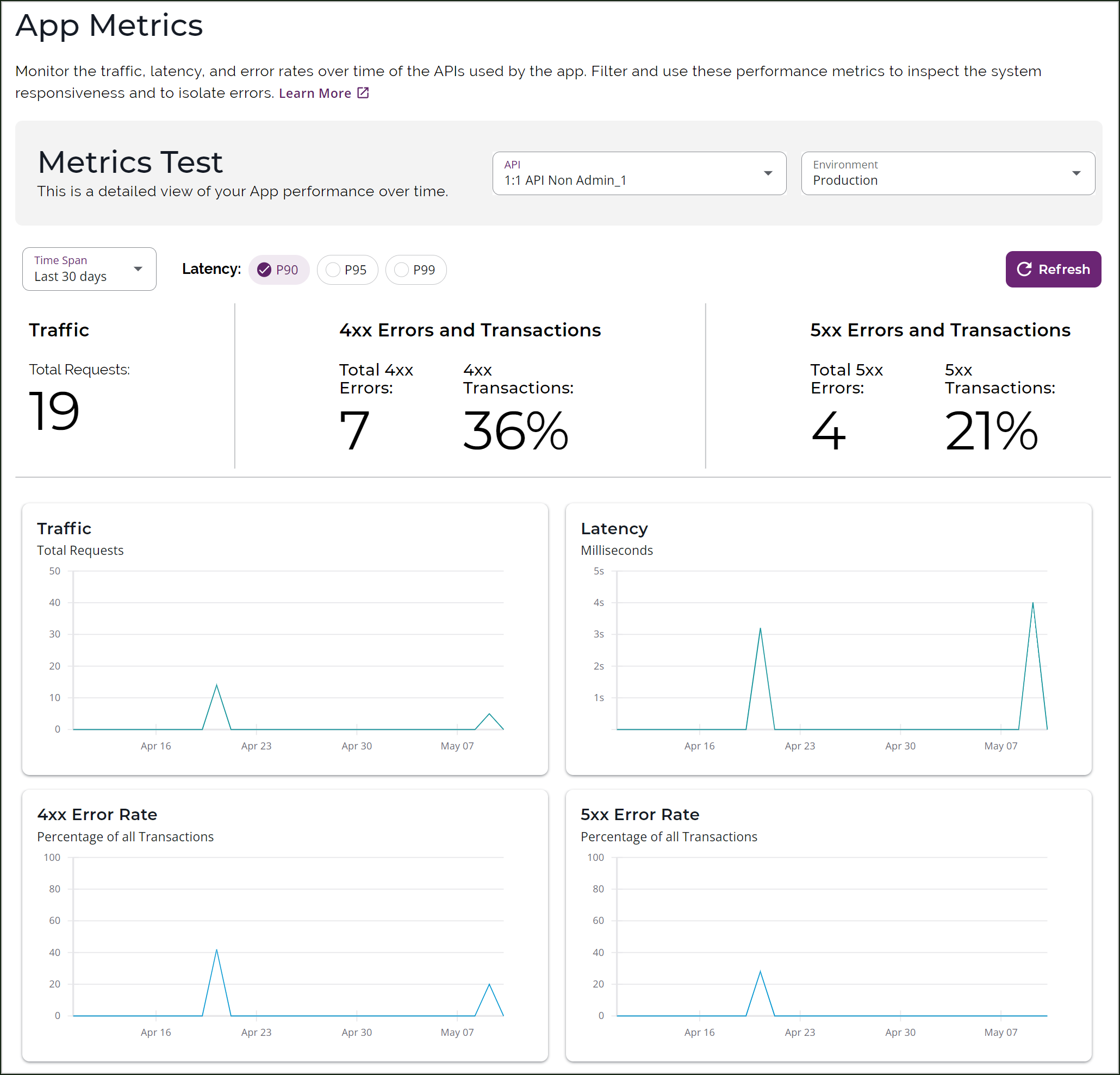The height and width of the screenshot is (1075, 1120).
Task: Click the Latency chart spike reaching 4s
Action: pyautogui.click(x=1032, y=603)
